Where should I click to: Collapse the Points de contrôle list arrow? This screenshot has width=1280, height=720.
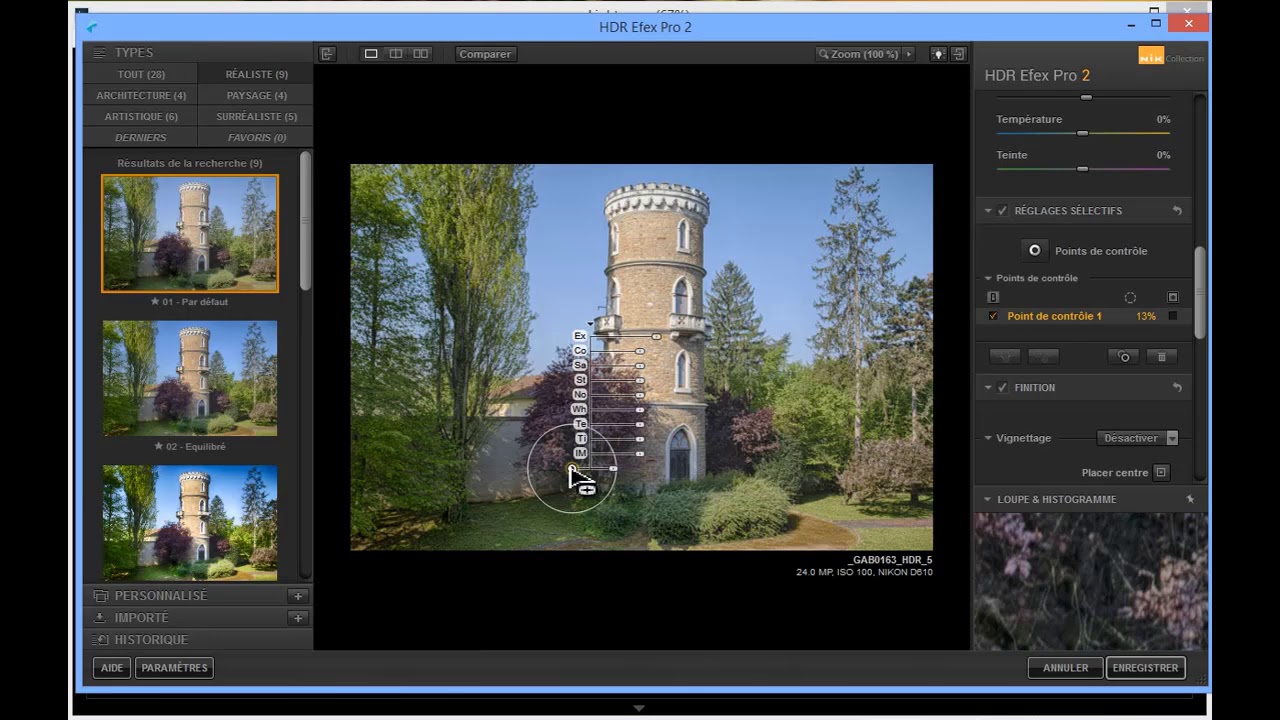(988, 278)
